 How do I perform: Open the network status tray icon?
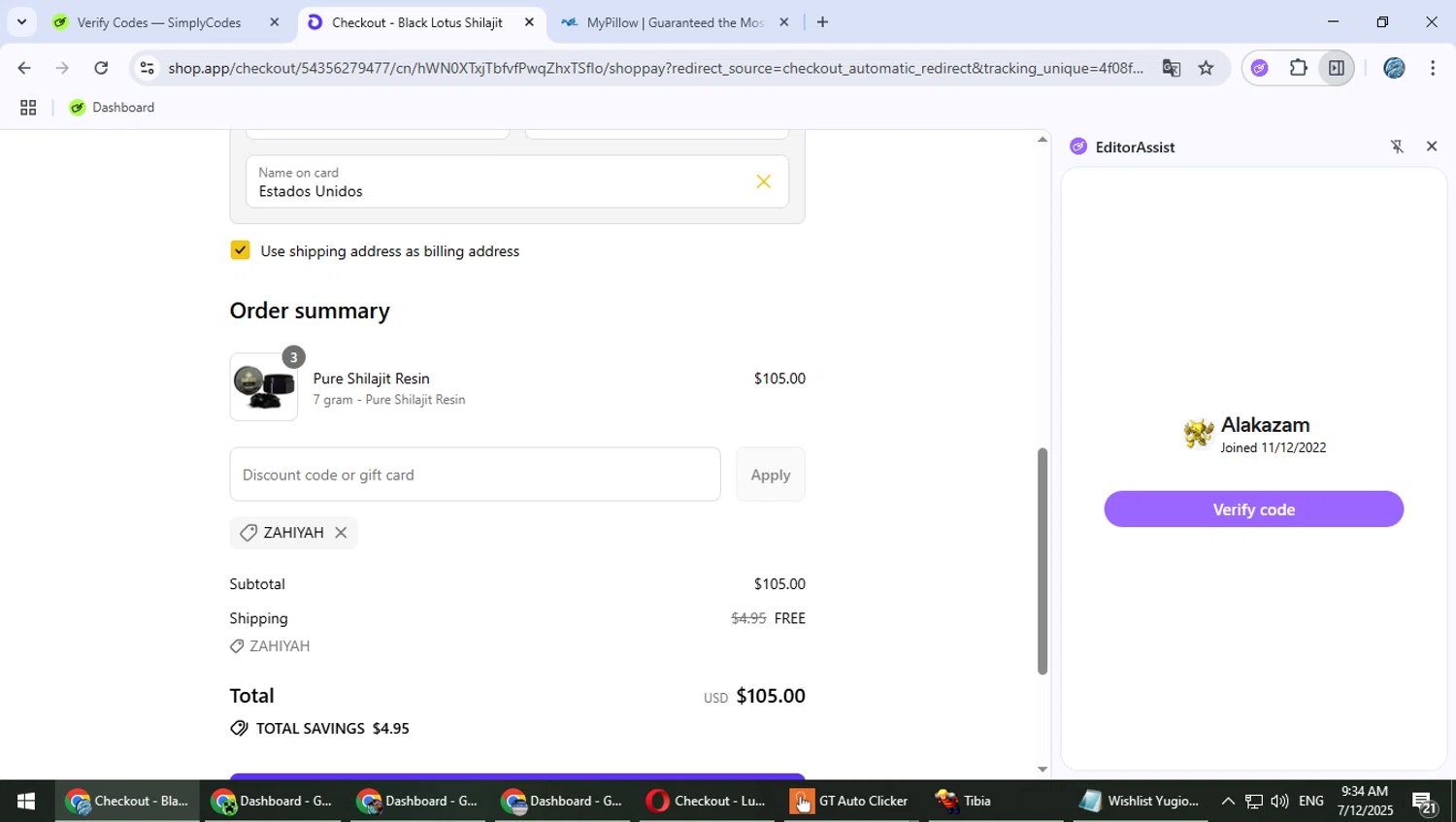pos(1254,801)
